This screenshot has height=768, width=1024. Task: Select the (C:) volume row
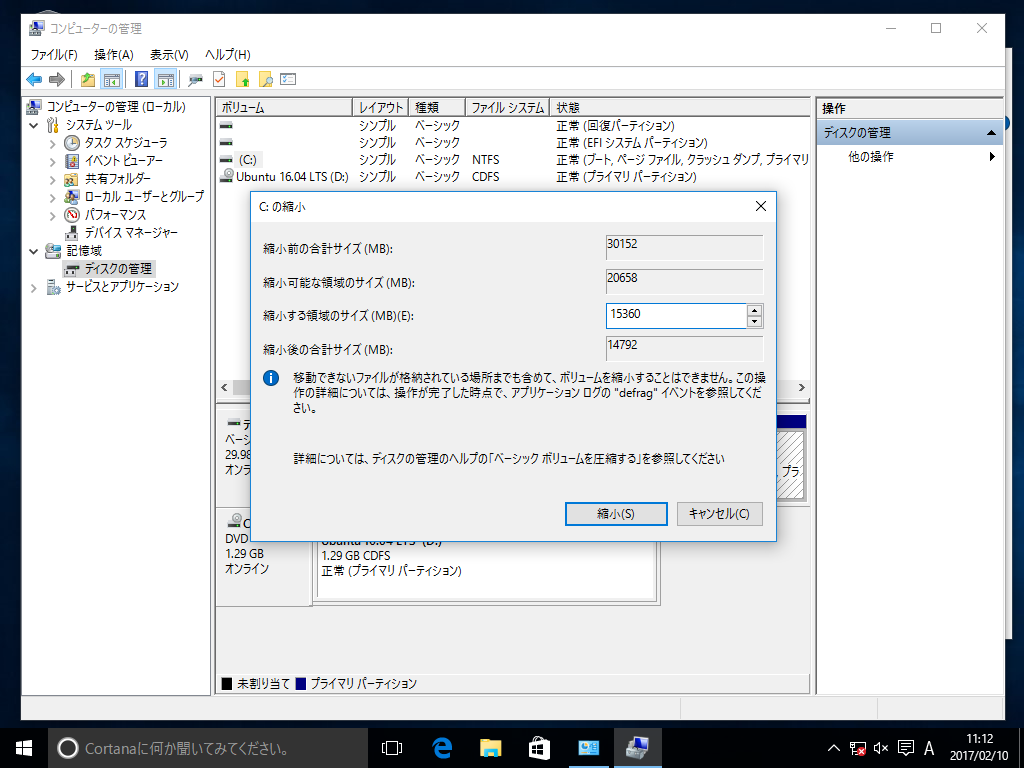coord(513,159)
